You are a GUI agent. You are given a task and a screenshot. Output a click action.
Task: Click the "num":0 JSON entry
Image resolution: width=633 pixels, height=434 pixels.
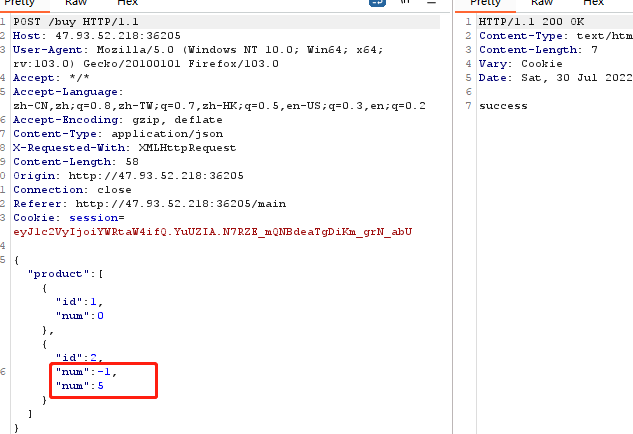point(80,316)
